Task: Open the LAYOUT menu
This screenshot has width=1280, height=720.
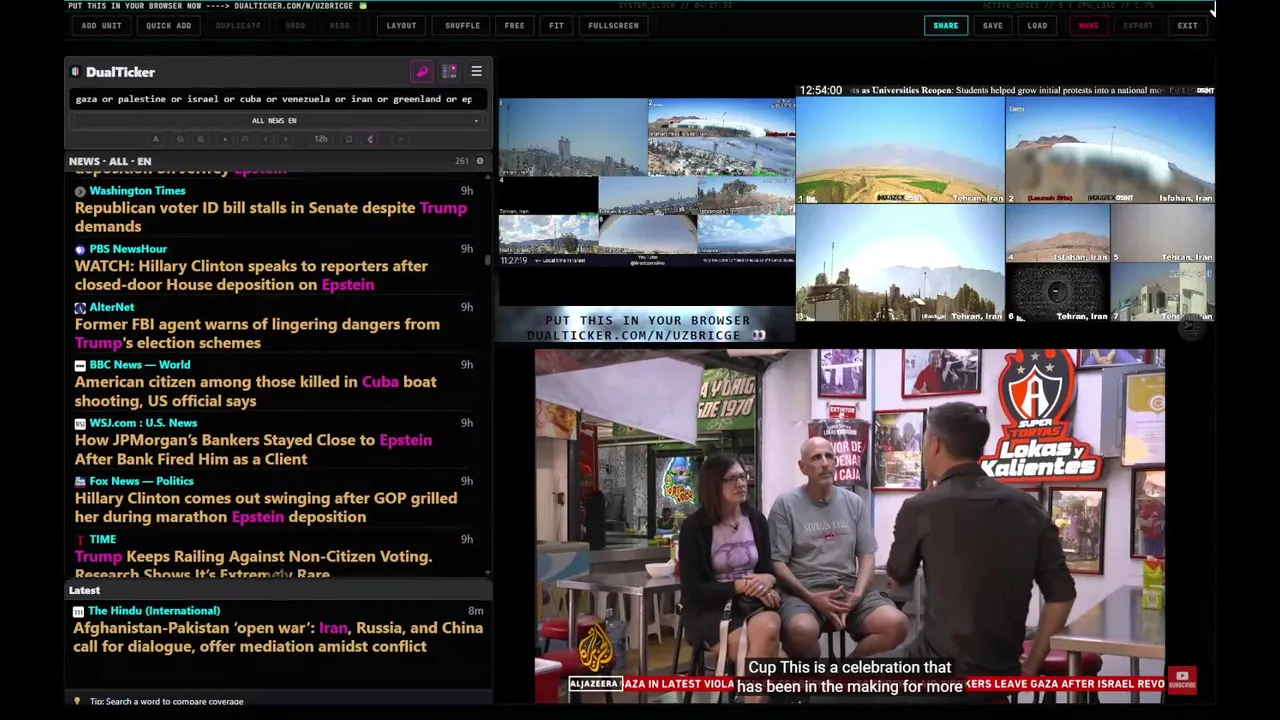Action: (401, 25)
